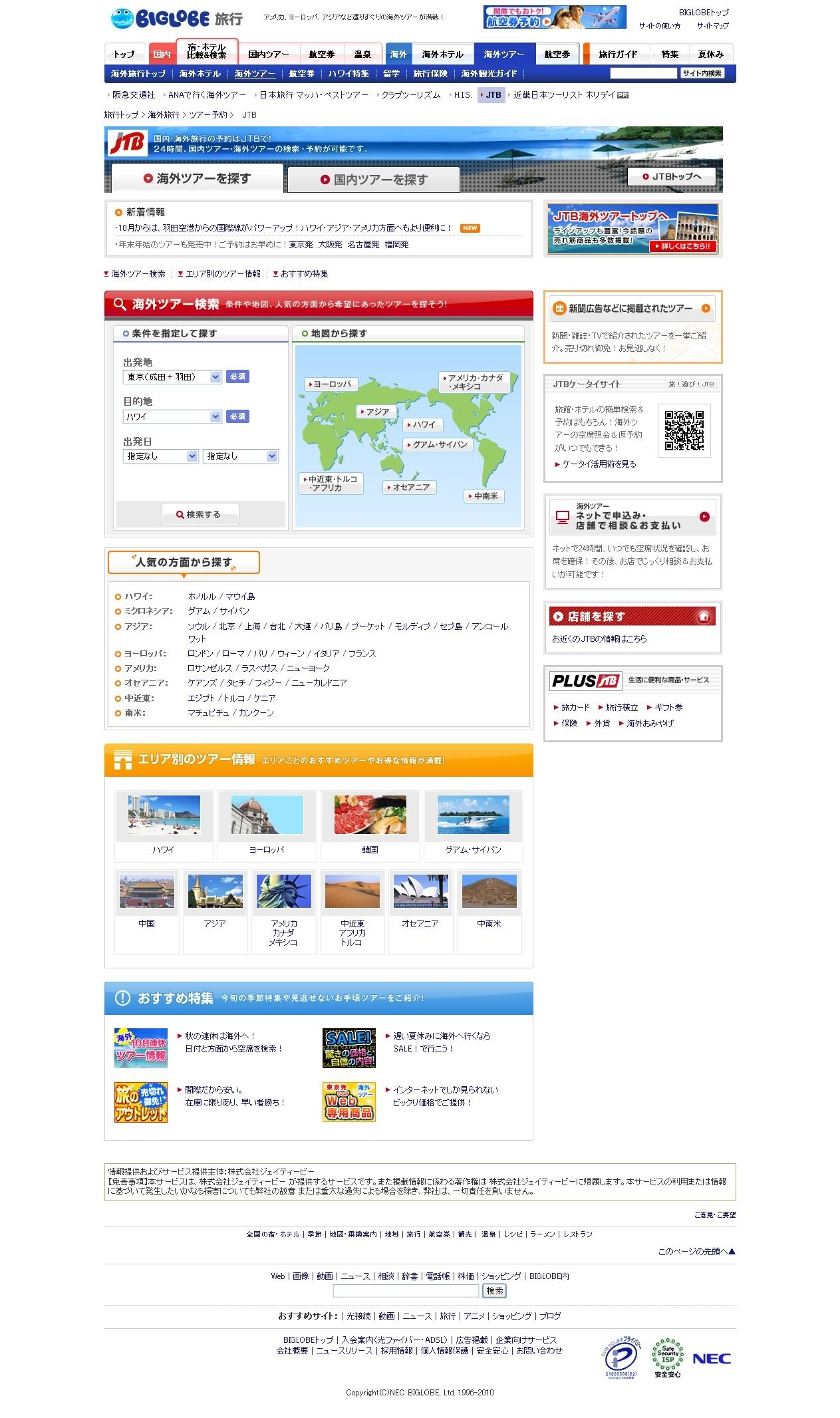Click the 検索する button

pos(200,514)
